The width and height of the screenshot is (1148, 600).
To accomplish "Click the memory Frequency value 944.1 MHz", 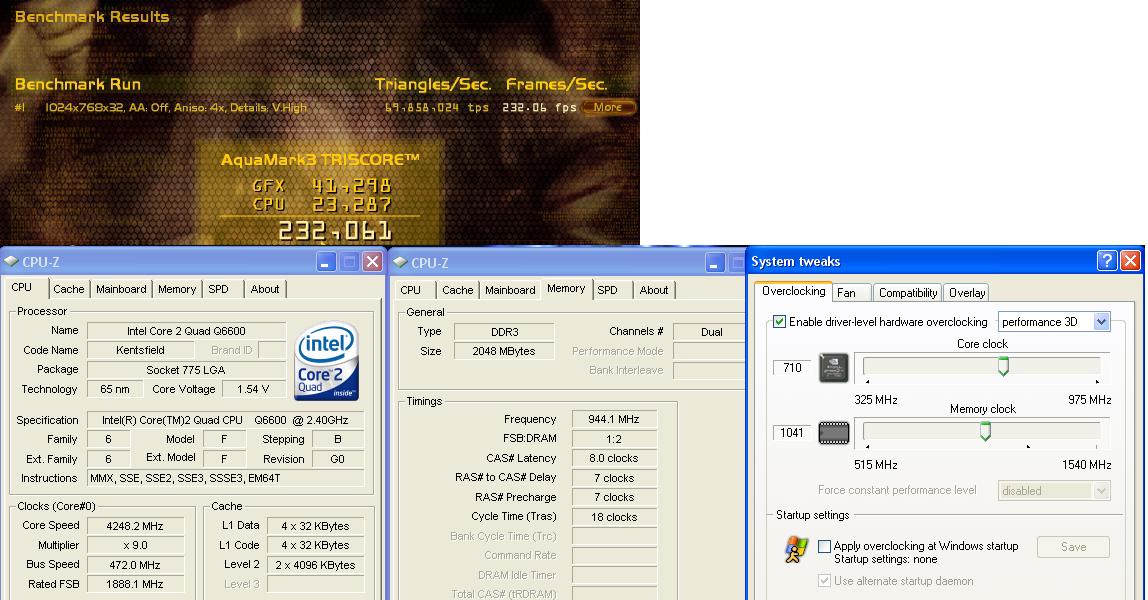I will (614, 419).
